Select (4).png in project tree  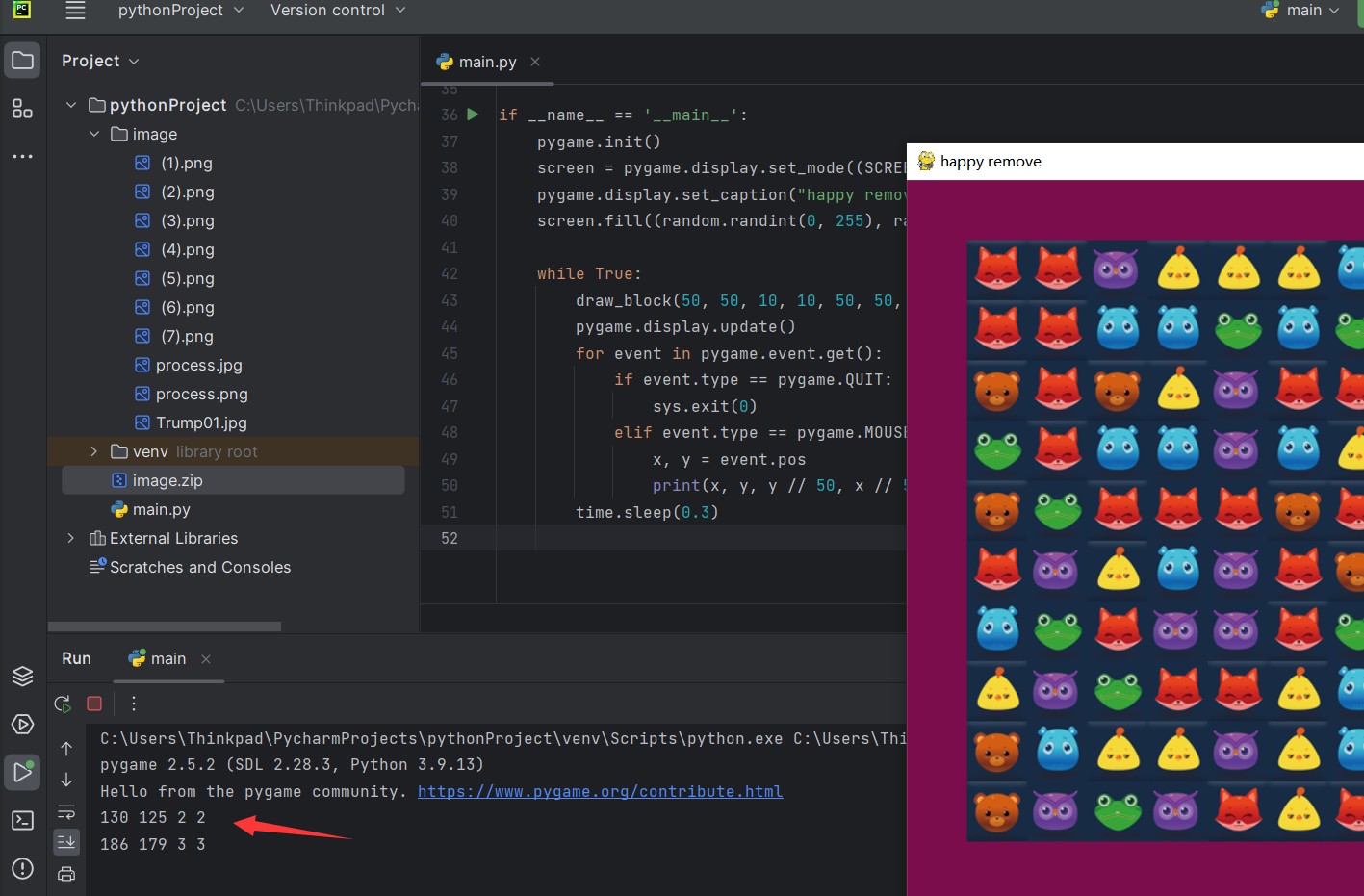pos(187,249)
